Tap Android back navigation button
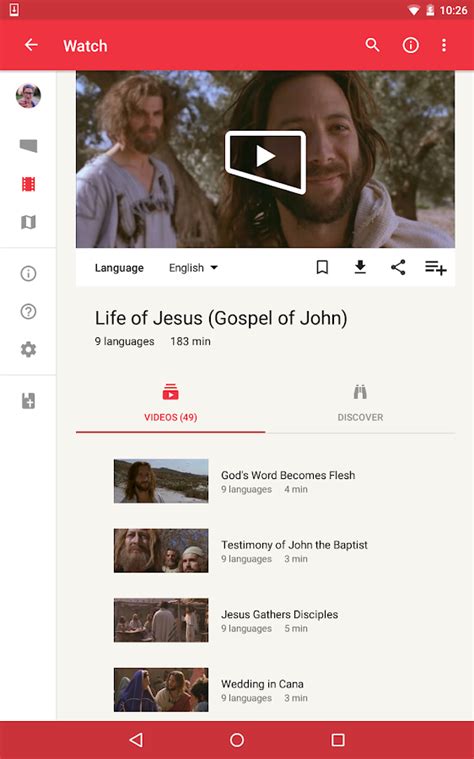Screen dimensions: 474x759 pos(136,740)
